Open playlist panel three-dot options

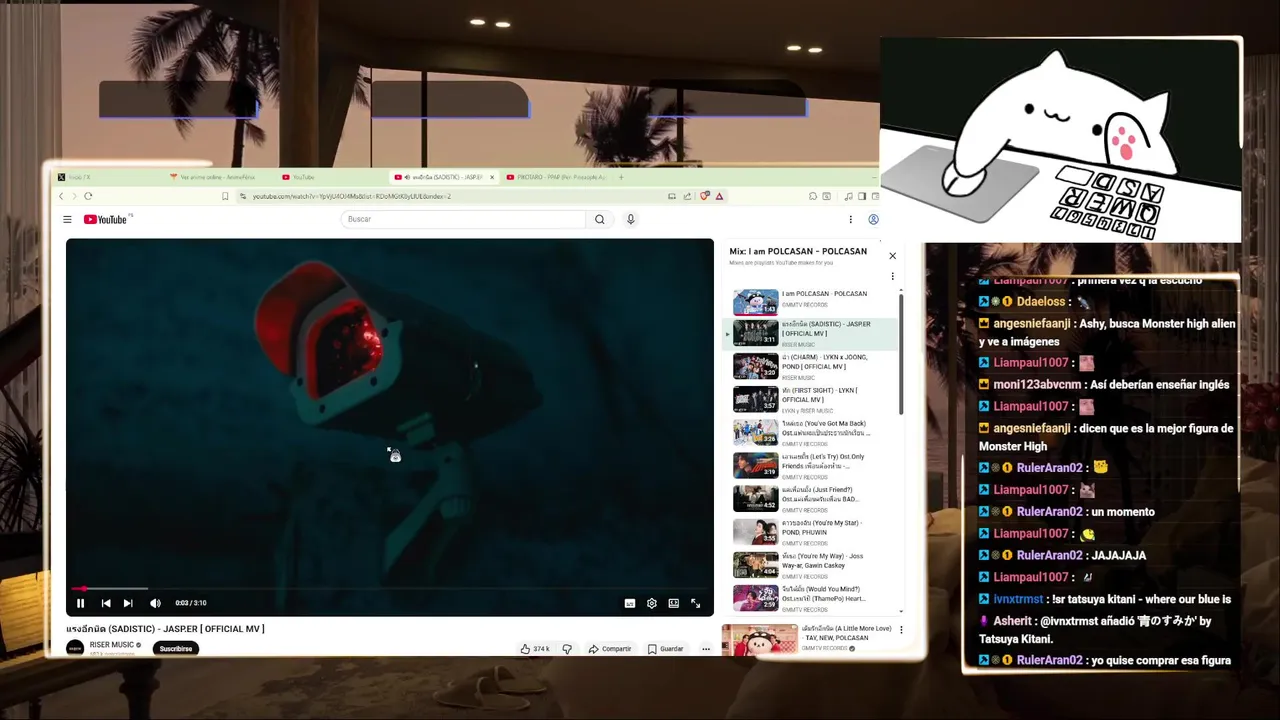[893, 277]
